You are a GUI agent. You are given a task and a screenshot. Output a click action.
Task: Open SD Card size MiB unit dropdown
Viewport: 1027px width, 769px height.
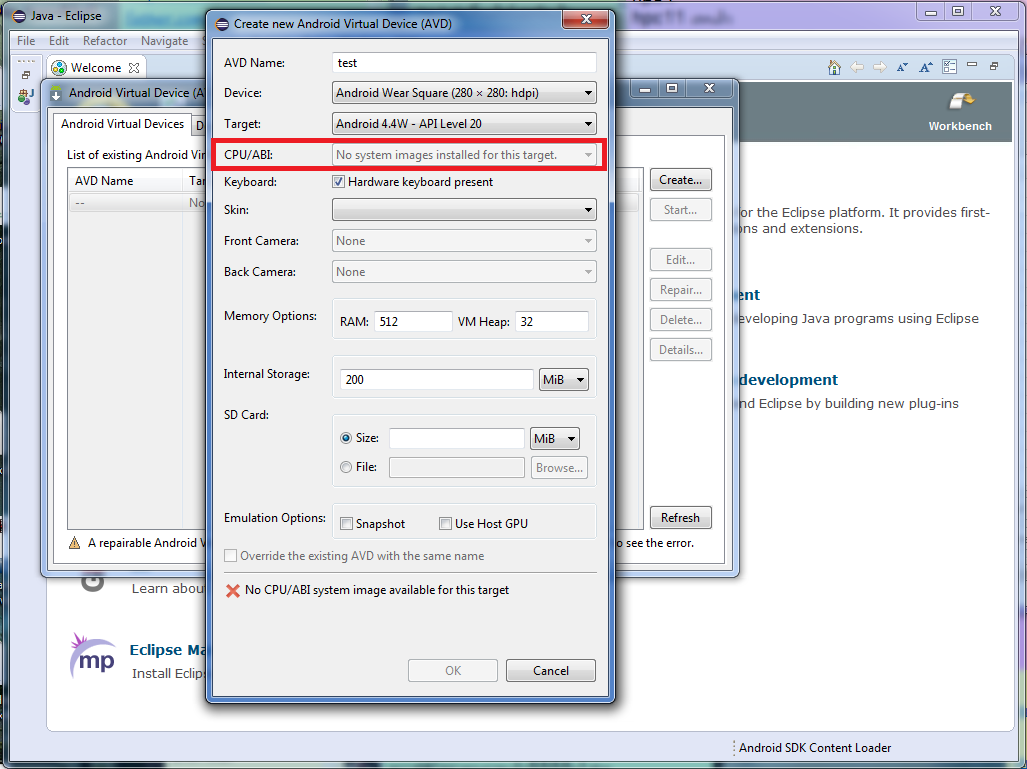click(x=554, y=439)
